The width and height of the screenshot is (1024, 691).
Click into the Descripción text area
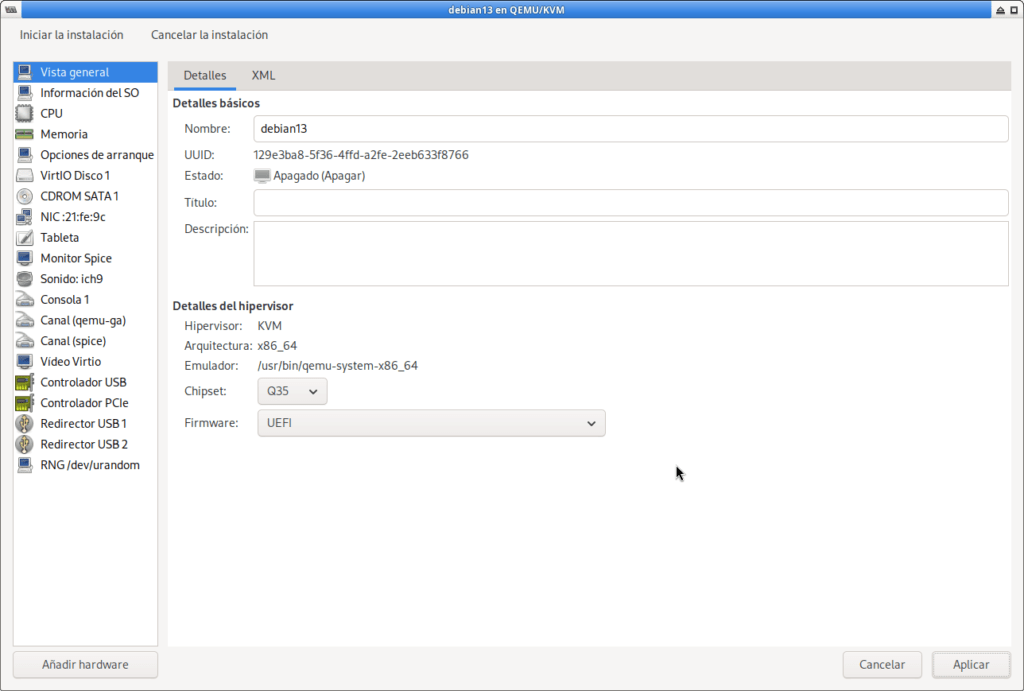tap(630, 254)
